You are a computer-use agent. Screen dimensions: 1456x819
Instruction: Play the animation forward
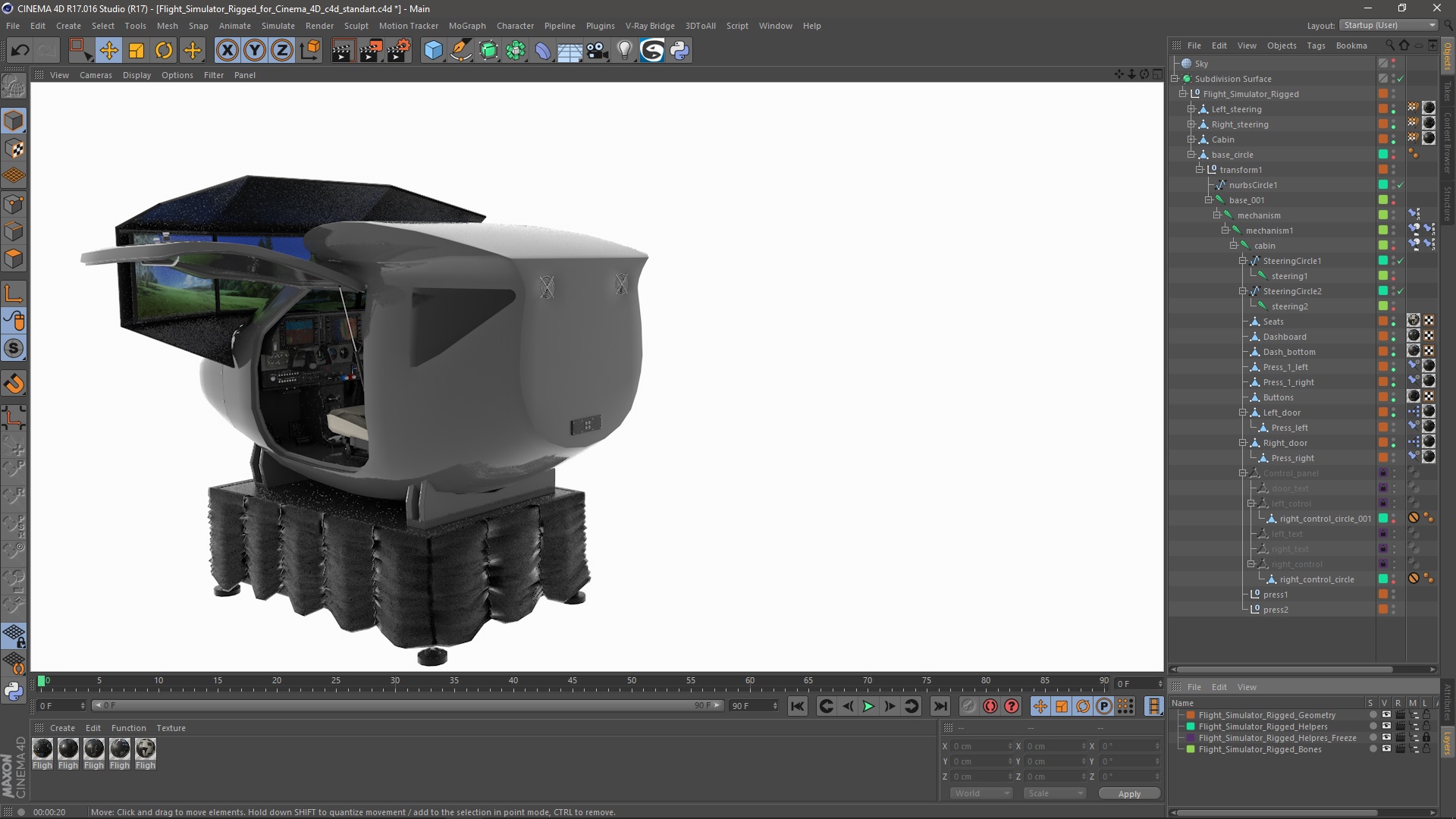pyautogui.click(x=868, y=706)
